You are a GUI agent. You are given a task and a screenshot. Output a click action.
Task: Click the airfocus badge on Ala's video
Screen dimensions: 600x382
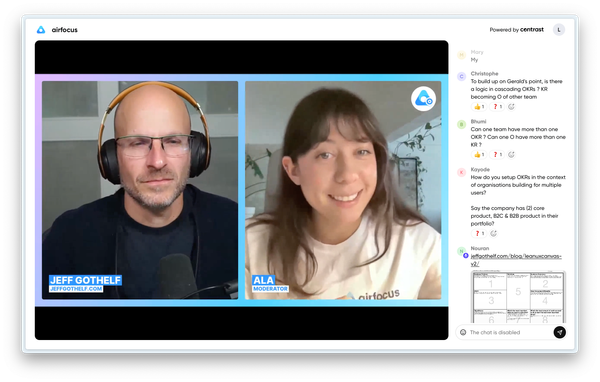tap(423, 99)
